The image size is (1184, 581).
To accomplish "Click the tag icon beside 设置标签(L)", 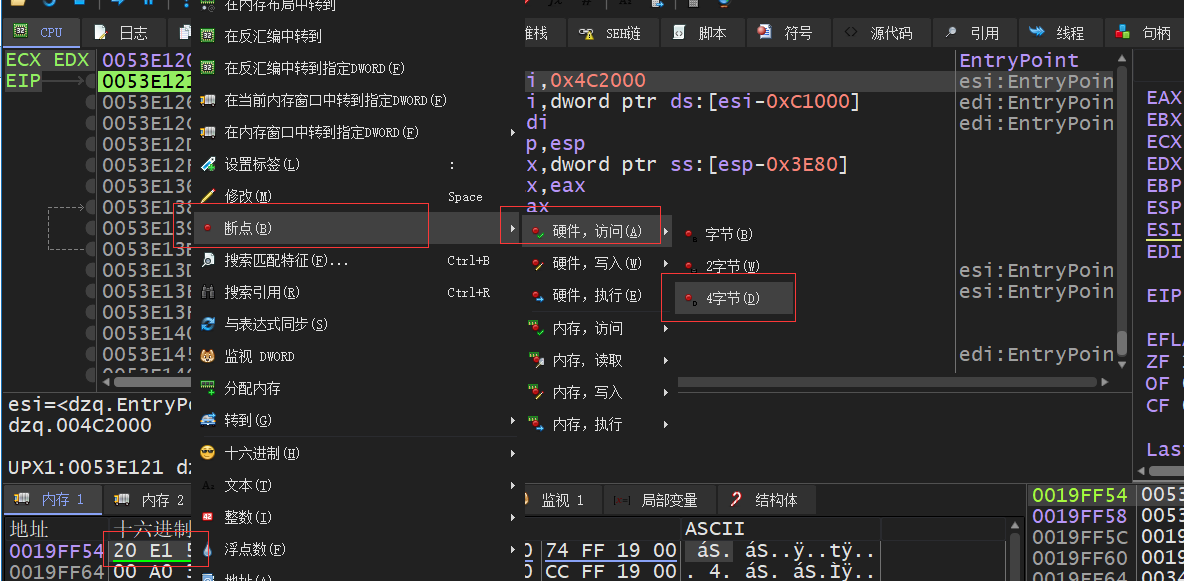I will click(x=208, y=164).
